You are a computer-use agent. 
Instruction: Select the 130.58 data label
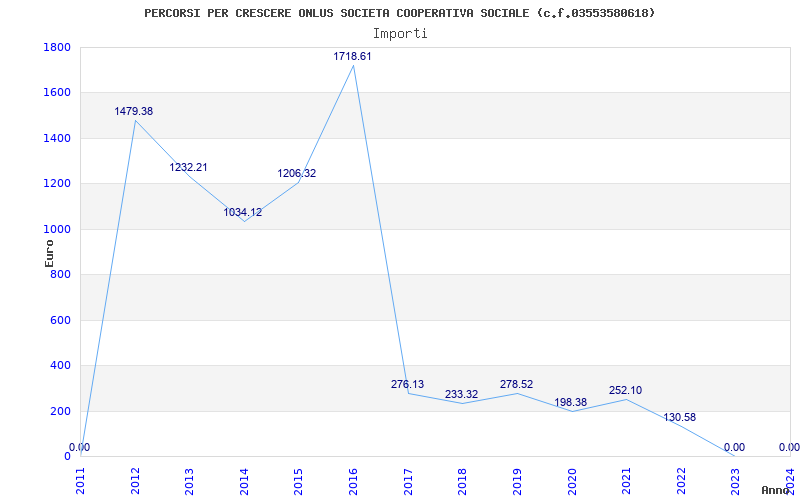pyautogui.click(x=680, y=417)
